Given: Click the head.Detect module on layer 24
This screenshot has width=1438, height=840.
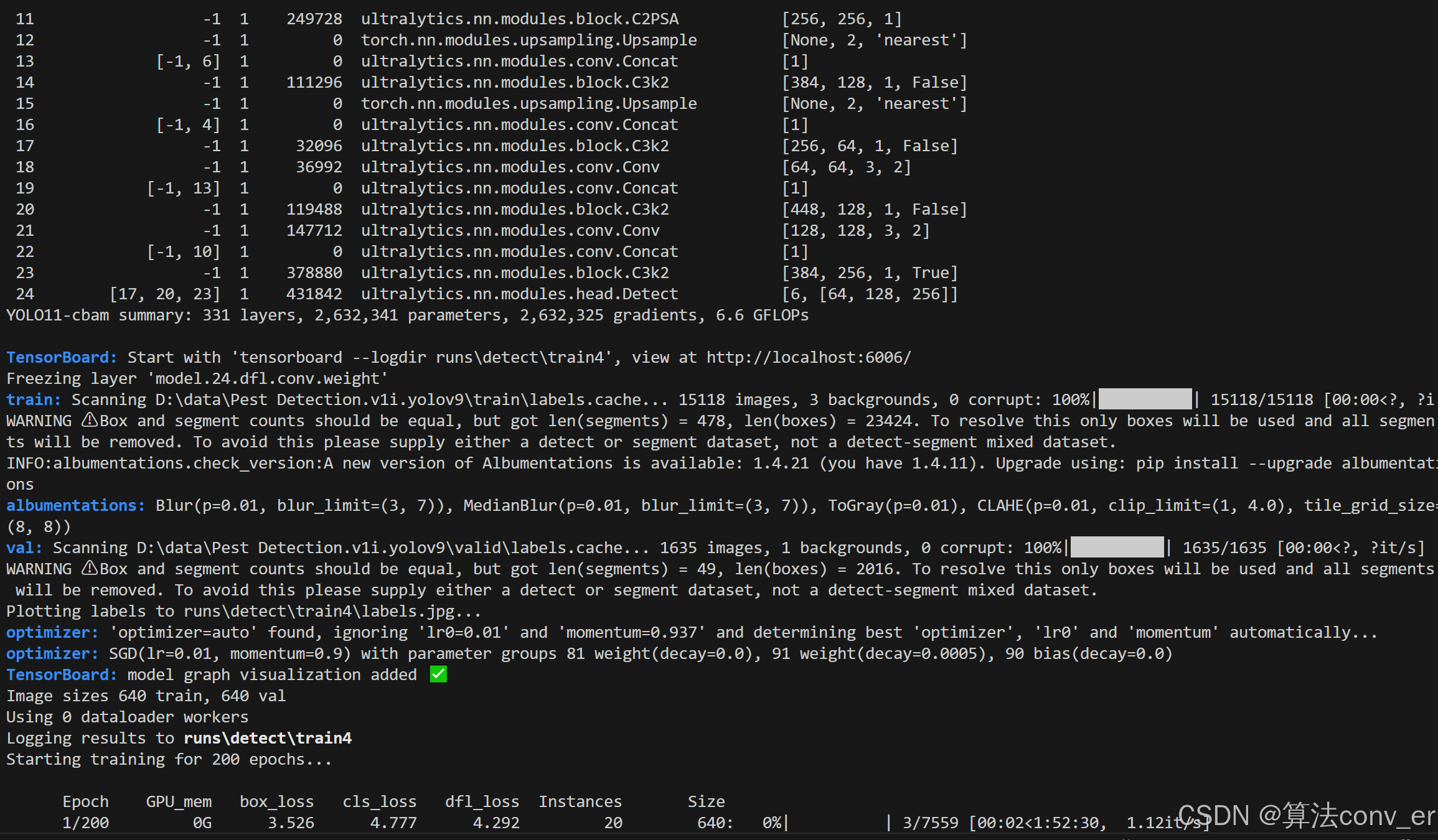Looking at the screenshot, I should [x=519, y=294].
